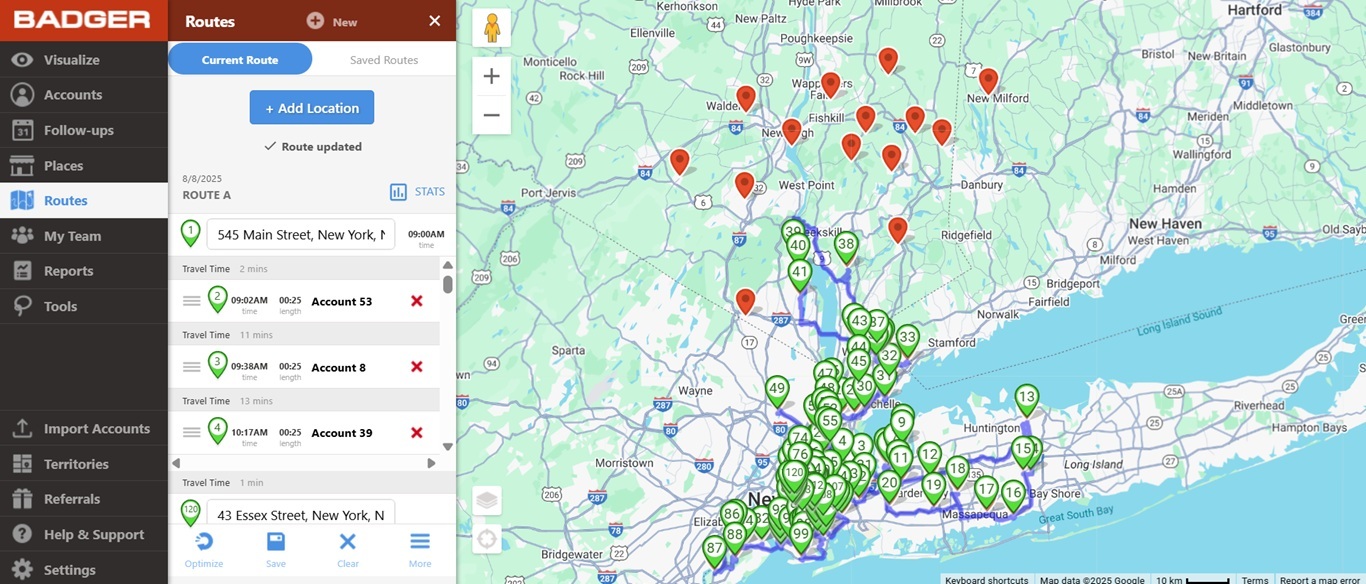This screenshot has width=1366, height=584.
Task: Click the Territories grid icon
Action: (22, 464)
